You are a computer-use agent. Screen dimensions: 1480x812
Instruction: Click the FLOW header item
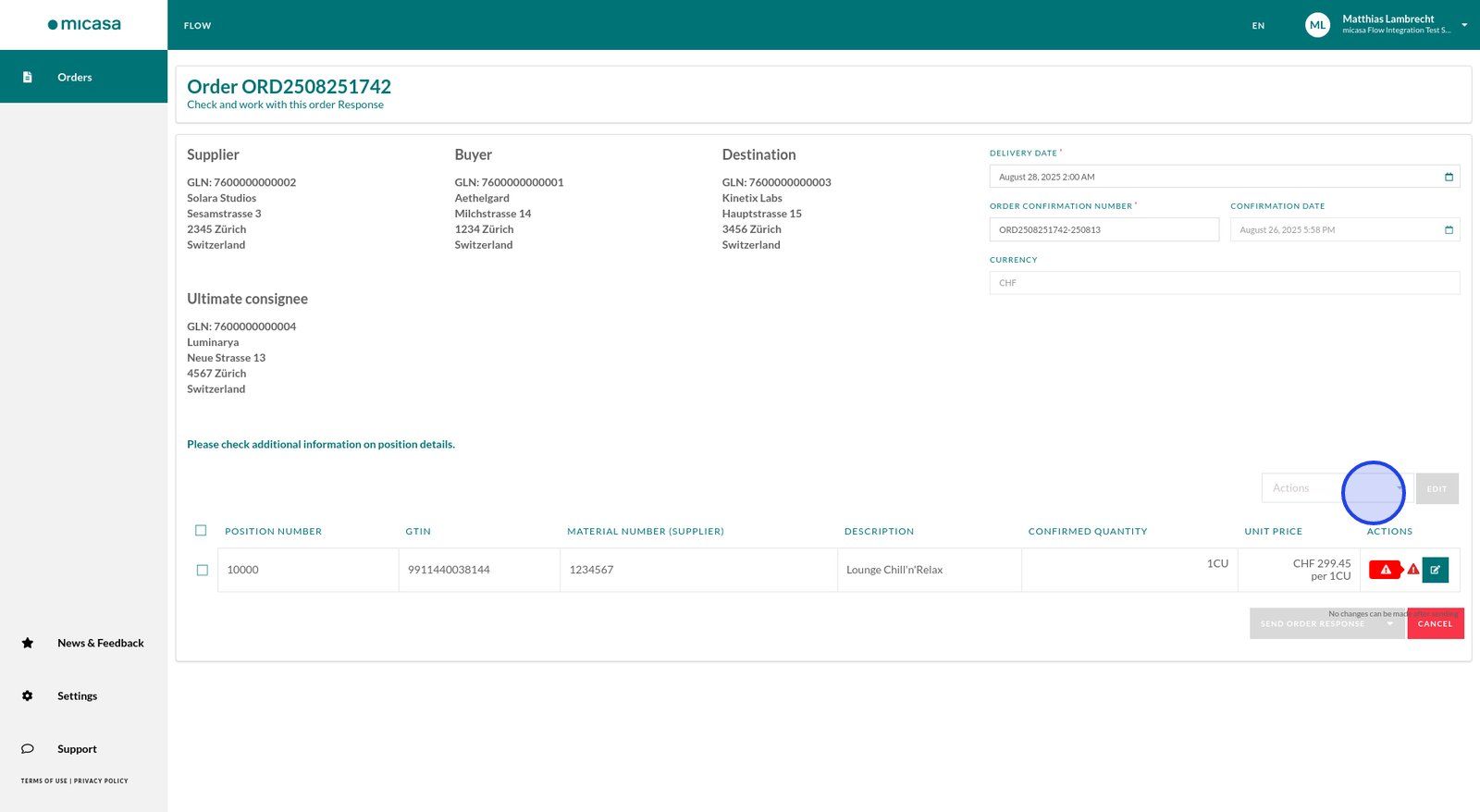[x=197, y=26]
